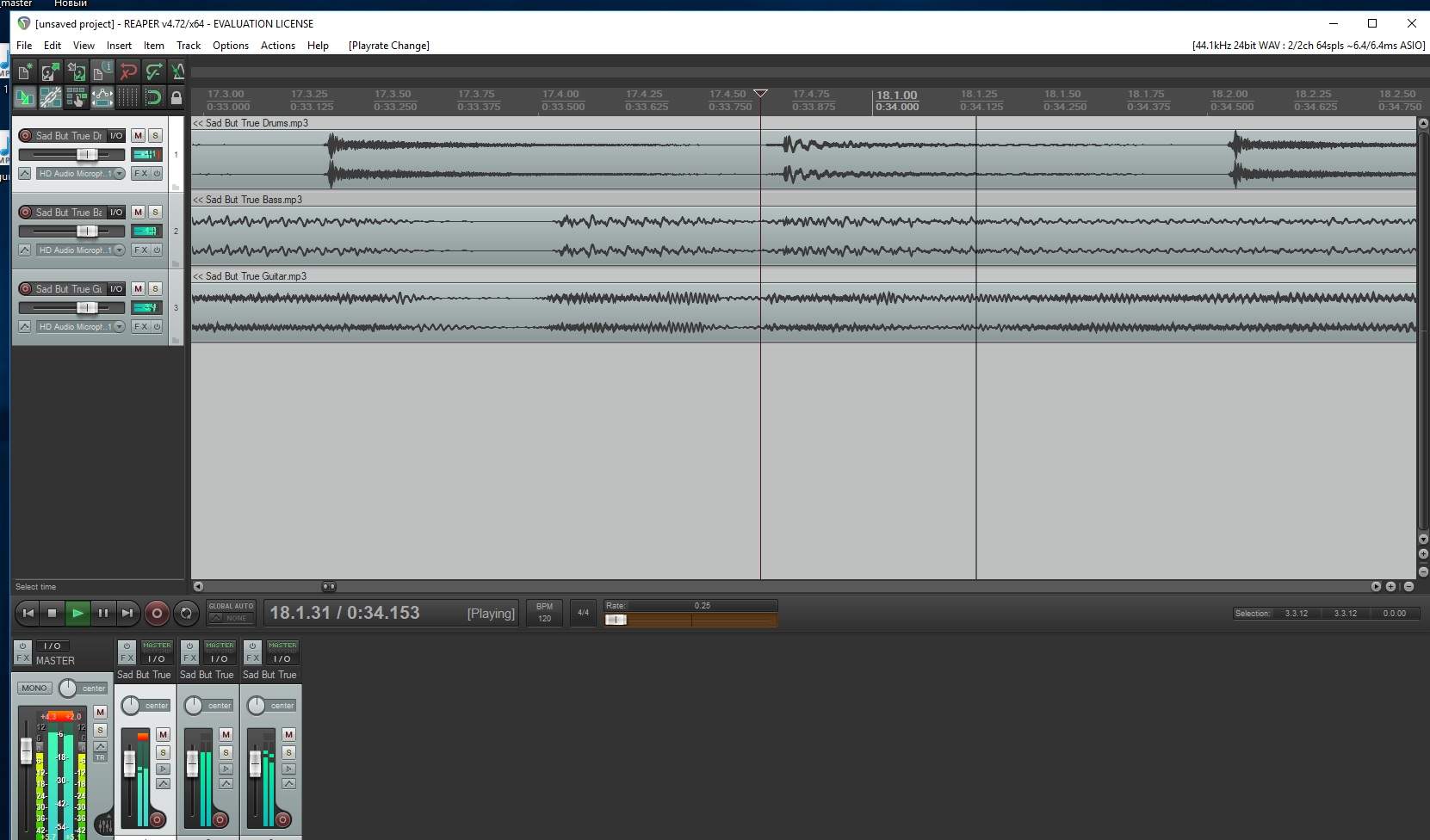
Task: Open the FX chain for Bass track
Action: [x=140, y=250]
